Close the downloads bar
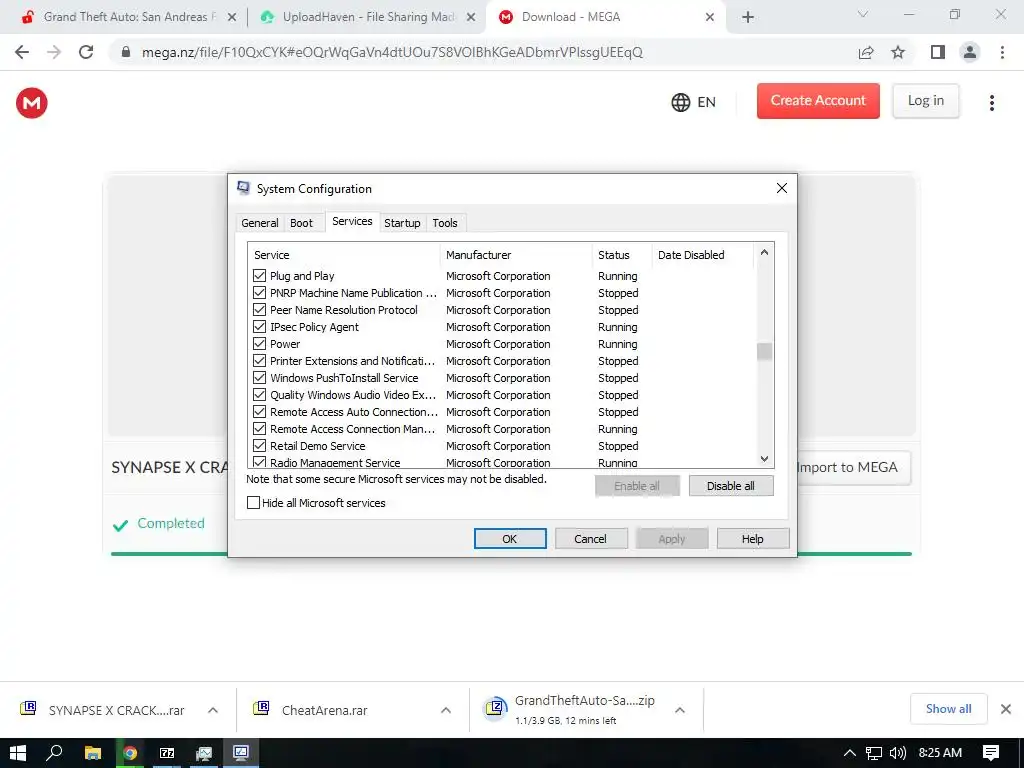The width and height of the screenshot is (1024, 768). tap(1006, 709)
